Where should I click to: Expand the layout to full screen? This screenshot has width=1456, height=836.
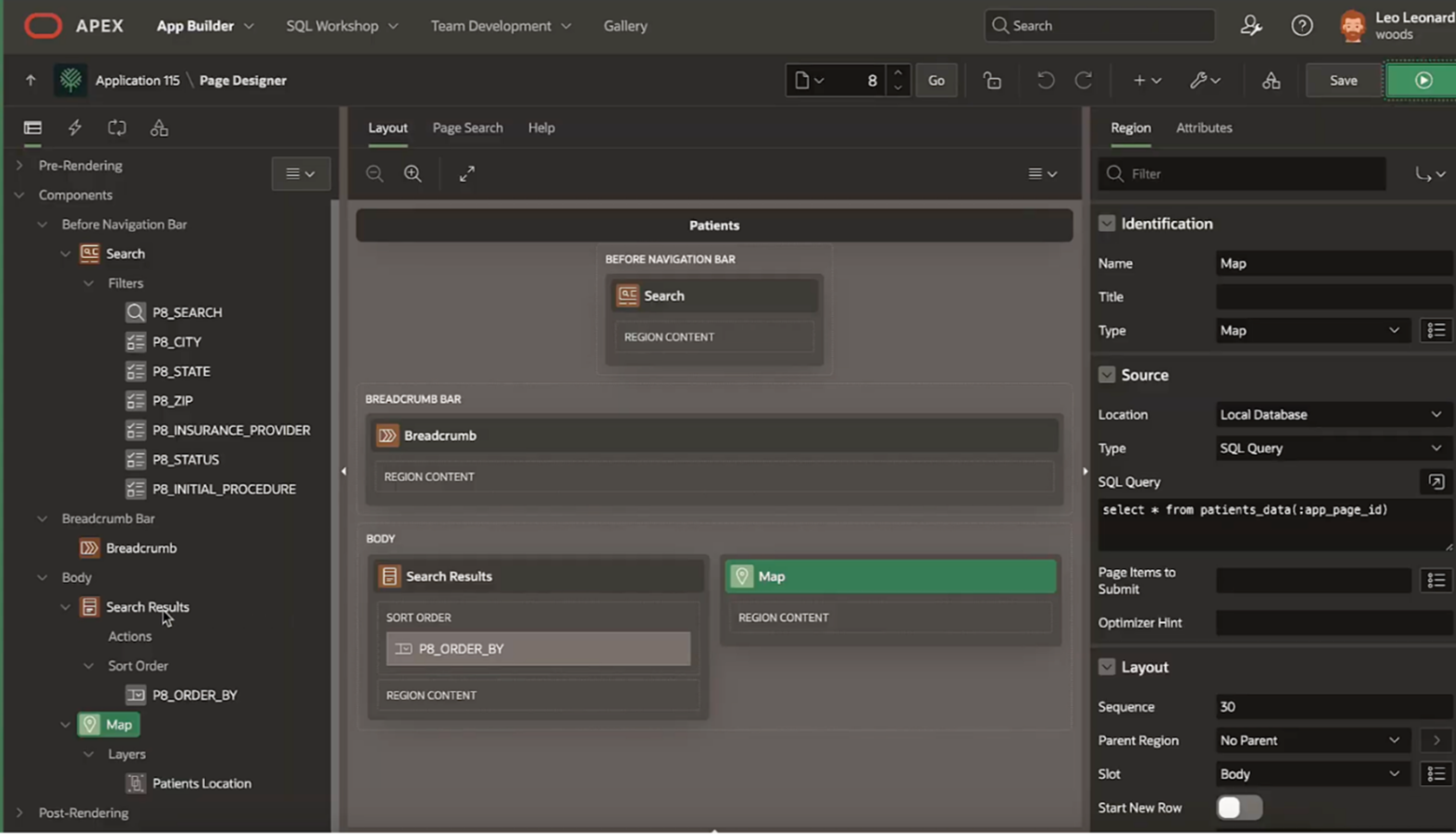coord(467,173)
